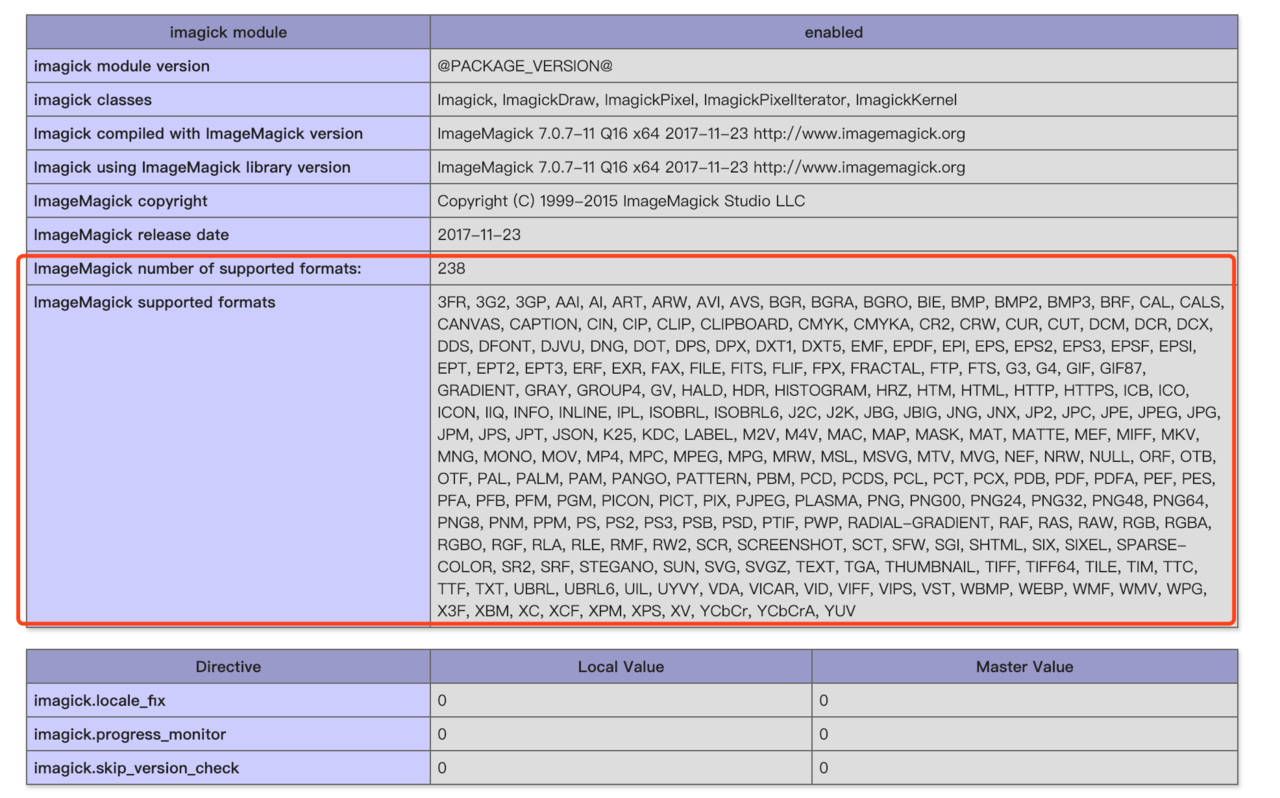Select the imagick.locale_fix directive
The height and width of the screenshot is (798, 1280).
(100, 701)
